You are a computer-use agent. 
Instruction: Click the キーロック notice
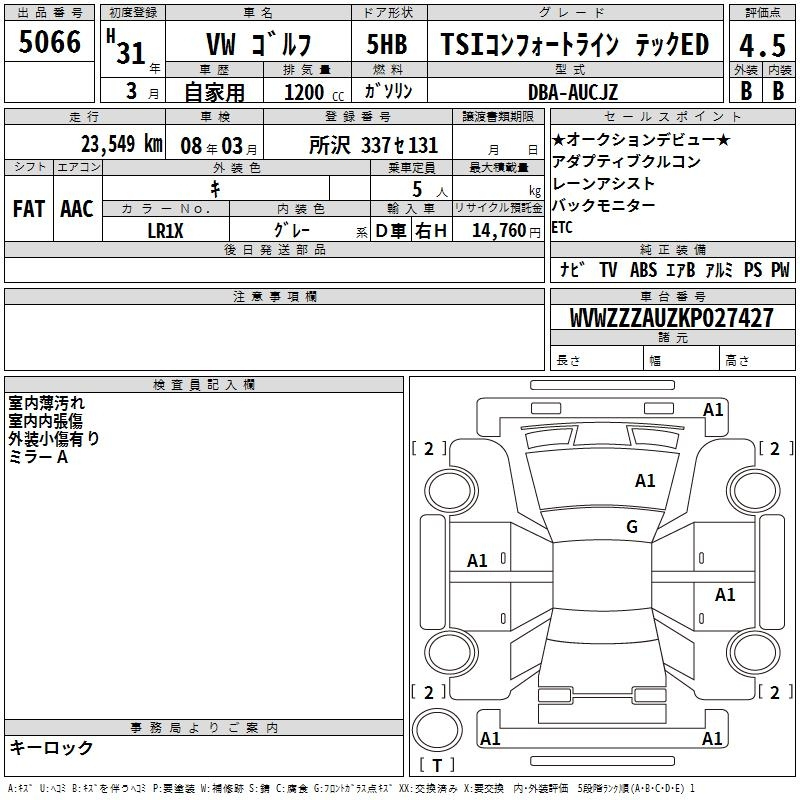point(52,747)
